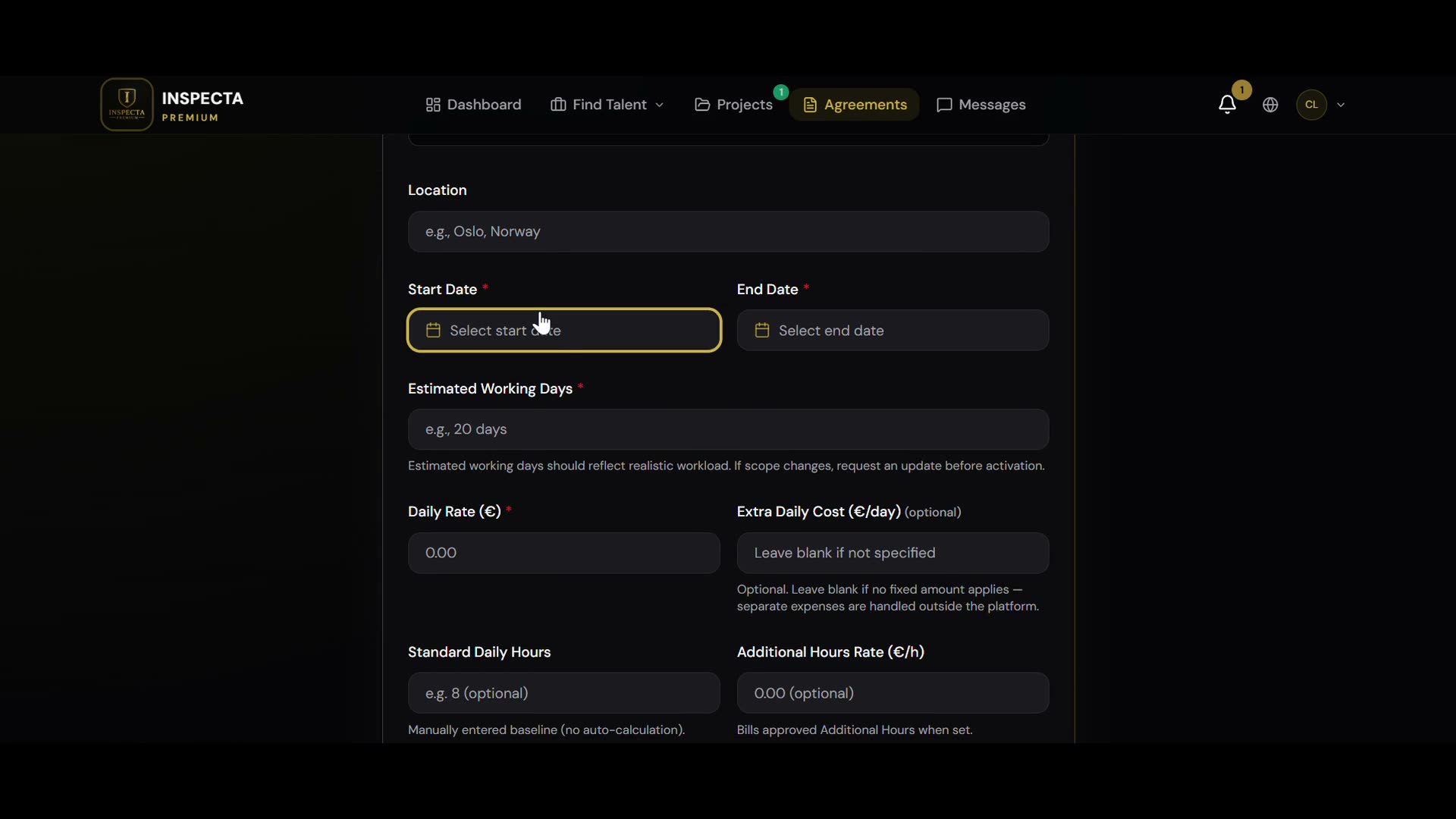
Task: Open the Messages page
Action: coord(981,105)
